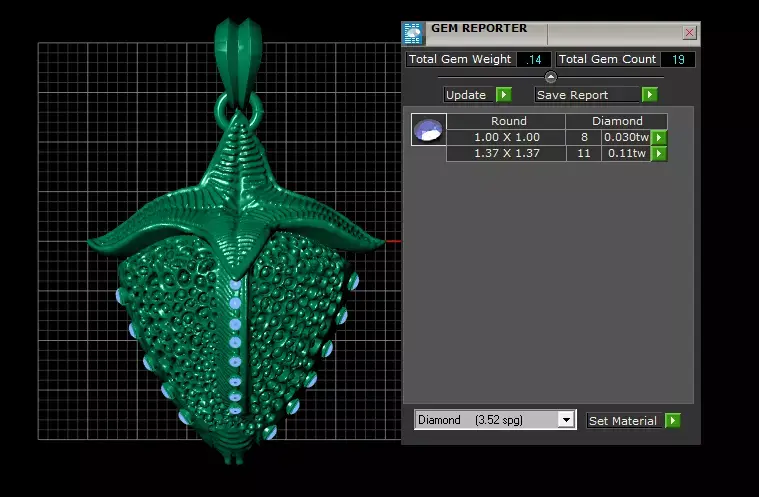Select the pendant bail at top of model

(239, 63)
